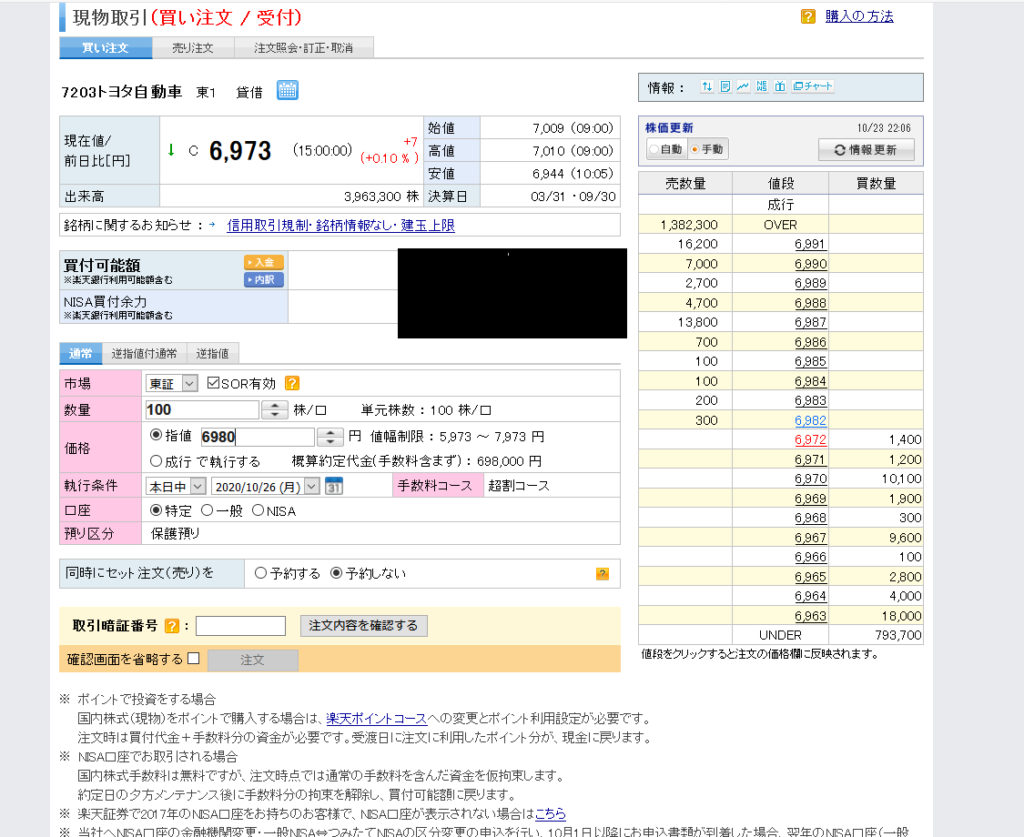Click price 6,967 in order book
This screenshot has width=1024, height=837.
tap(810, 538)
